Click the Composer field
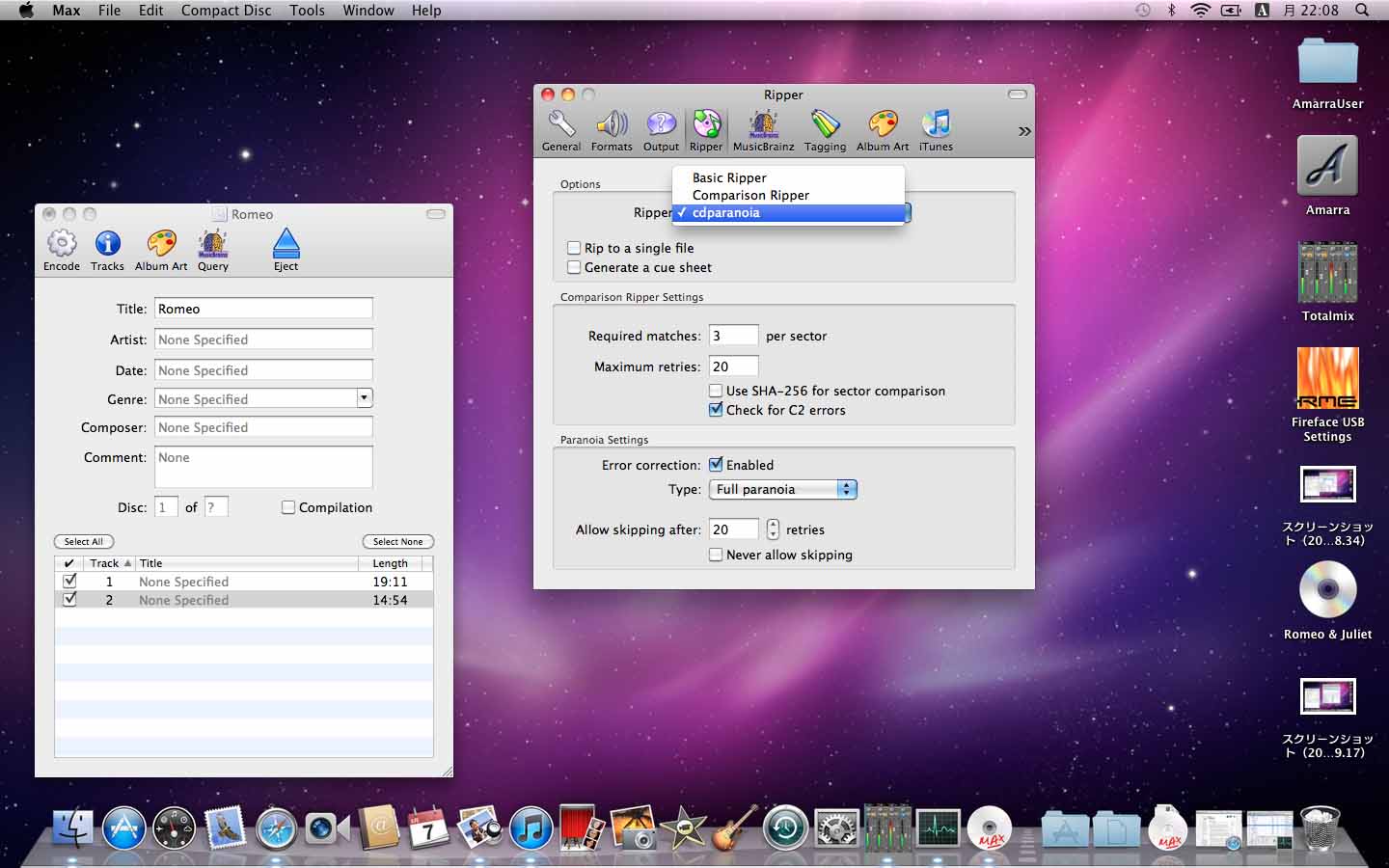 [263, 427]
